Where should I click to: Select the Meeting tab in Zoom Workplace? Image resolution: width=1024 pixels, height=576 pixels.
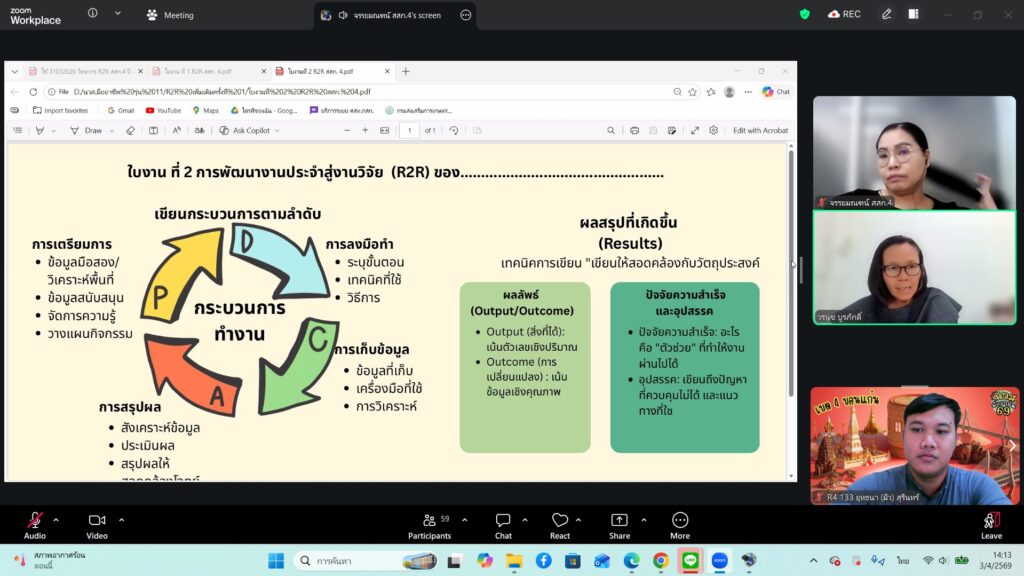[x=170, y=15]
